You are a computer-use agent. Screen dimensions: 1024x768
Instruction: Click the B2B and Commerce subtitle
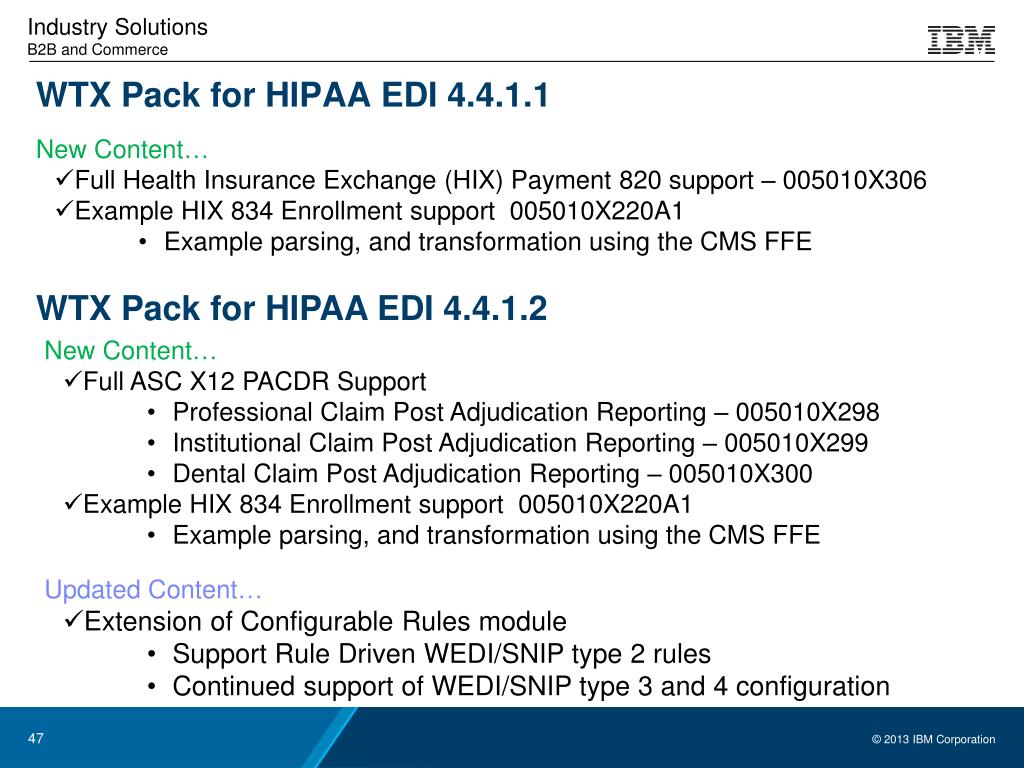(97, 50)
